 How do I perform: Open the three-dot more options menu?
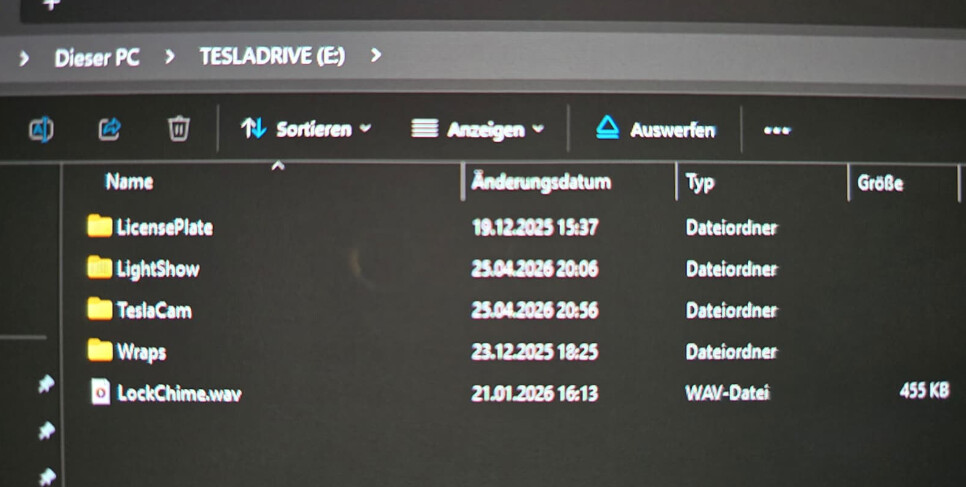point(777,130)
